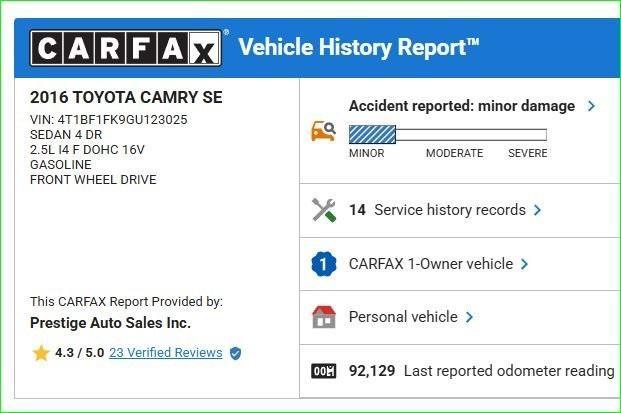Click the red house personal vehicle icon
621x413 pixels.
point(323,317)
